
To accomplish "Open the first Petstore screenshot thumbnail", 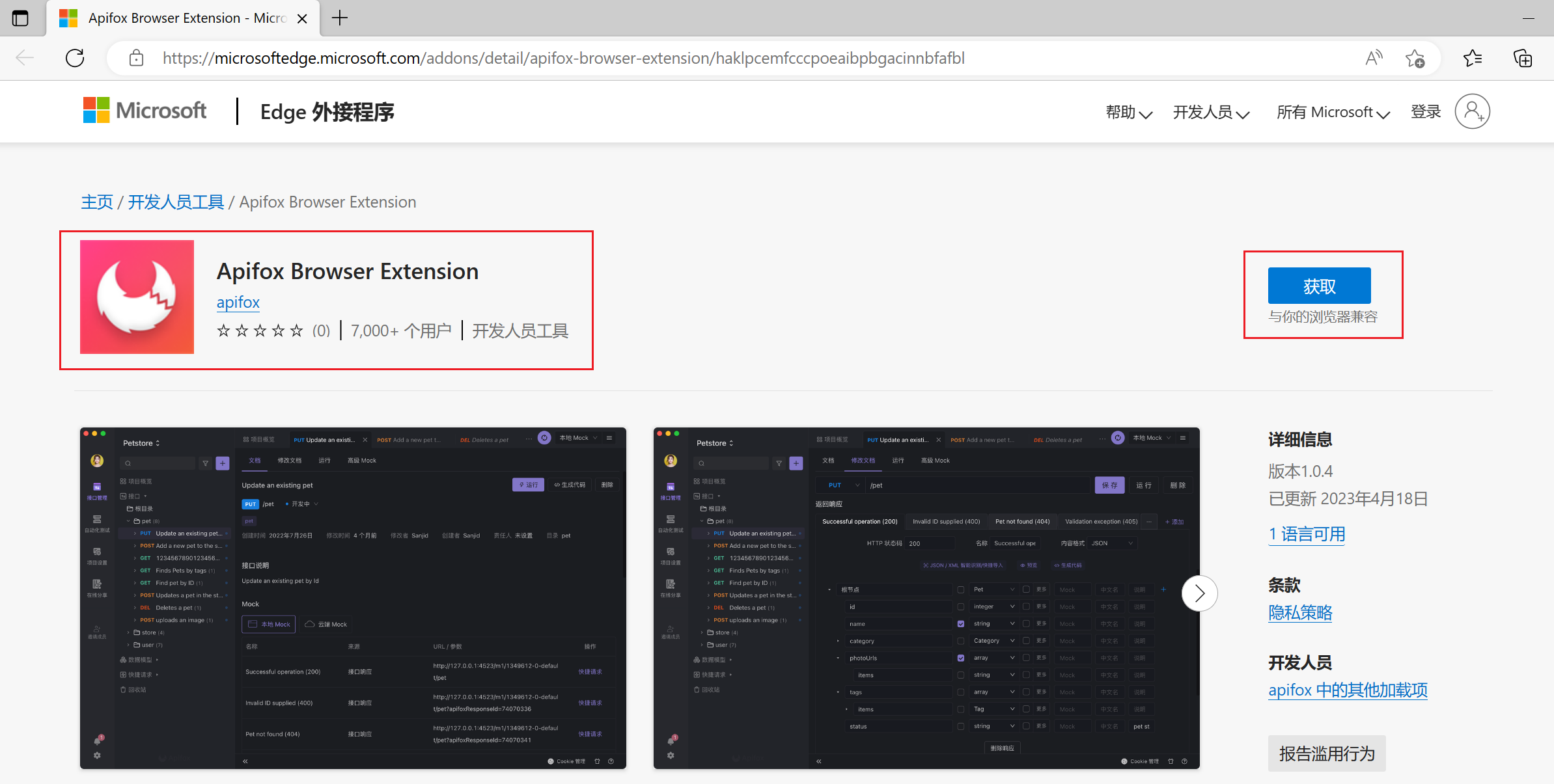I will tap(353, 597).
